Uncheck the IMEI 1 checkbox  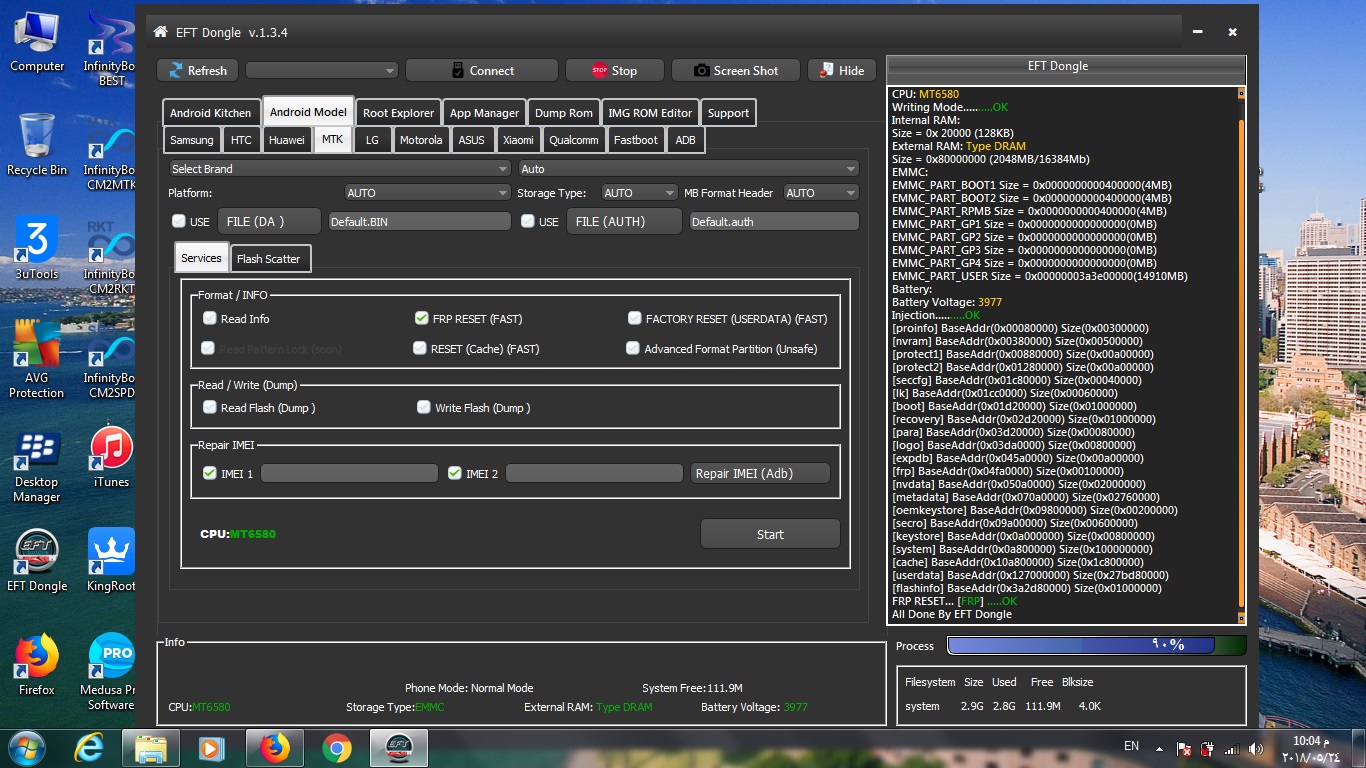coord(209,473)
